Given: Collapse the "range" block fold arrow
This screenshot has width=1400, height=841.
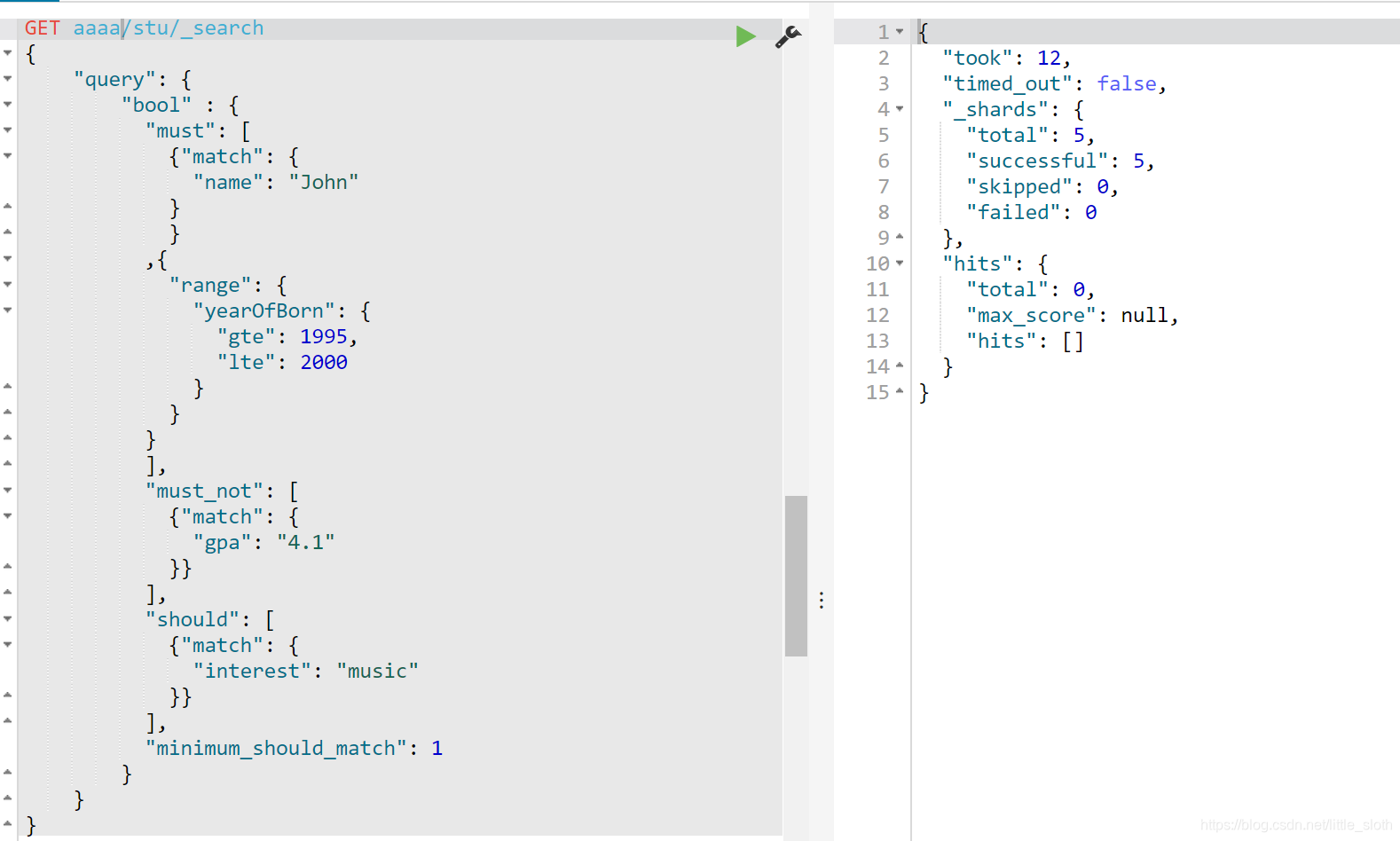Looking at the screenshot, I should tap(8, 285).
